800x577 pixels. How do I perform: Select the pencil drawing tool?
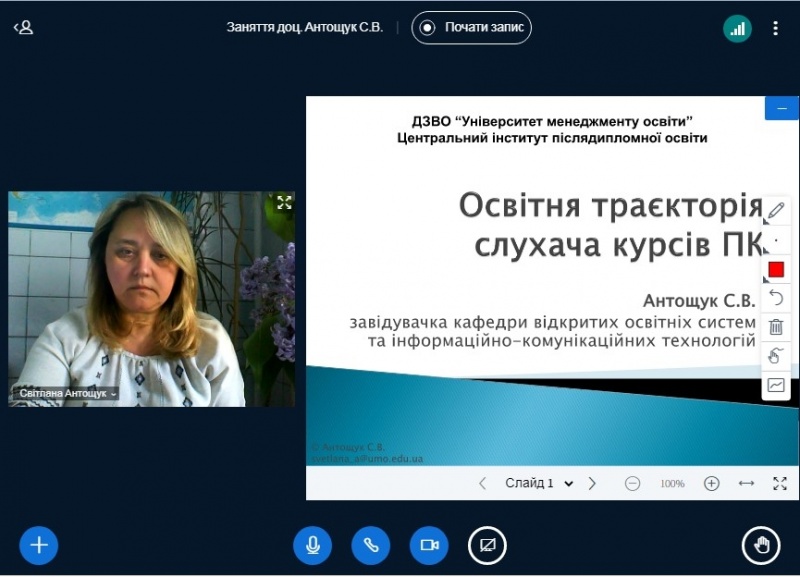[x=776, y=211]
